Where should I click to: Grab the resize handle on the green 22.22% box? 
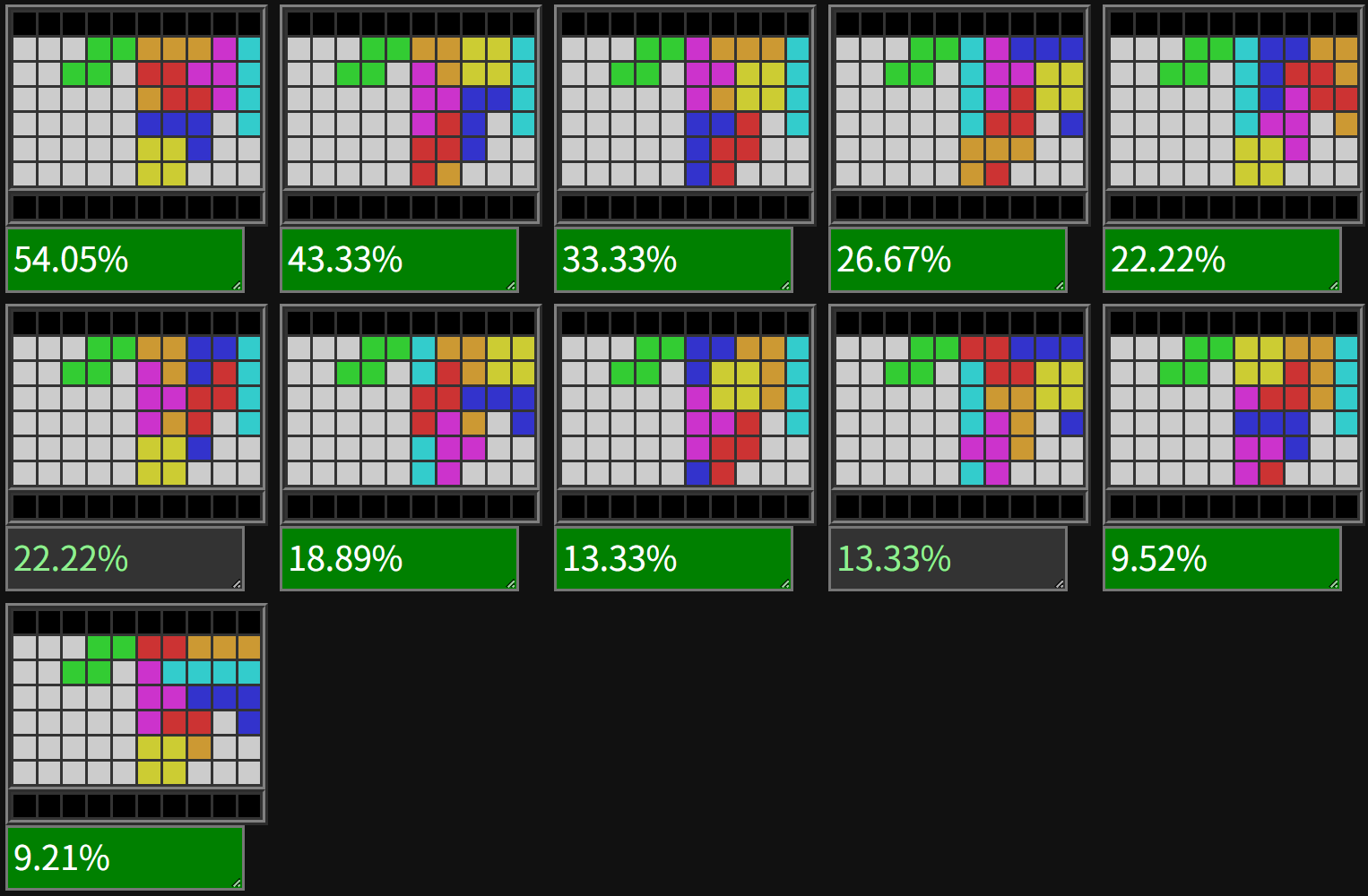[1334, 286]
